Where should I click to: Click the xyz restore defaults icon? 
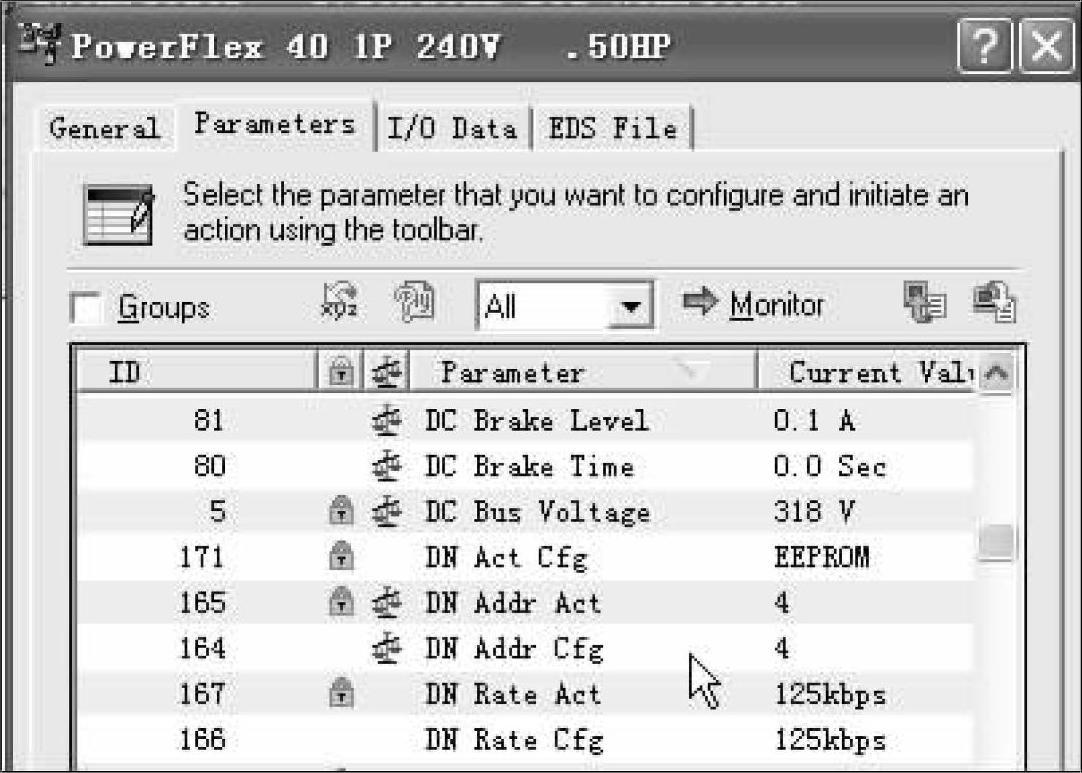[340, 301]
